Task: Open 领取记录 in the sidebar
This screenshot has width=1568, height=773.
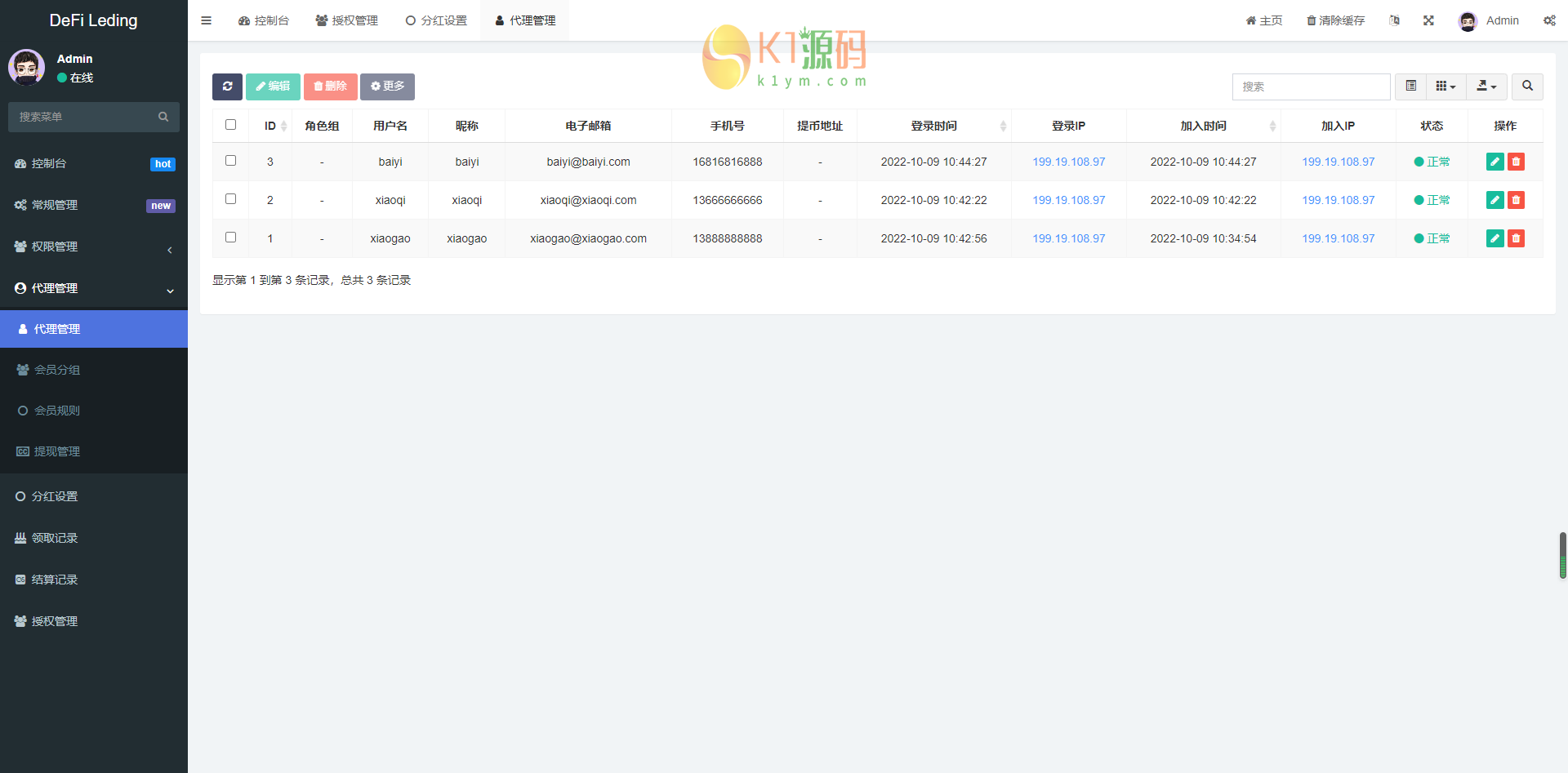Action: 55,538
